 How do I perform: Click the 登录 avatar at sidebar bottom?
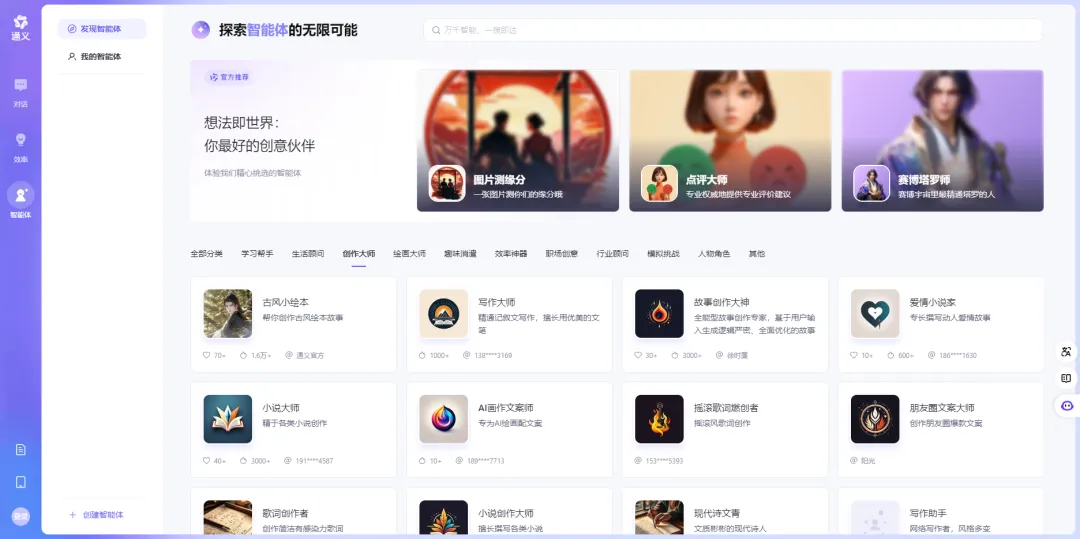[21, 516]
